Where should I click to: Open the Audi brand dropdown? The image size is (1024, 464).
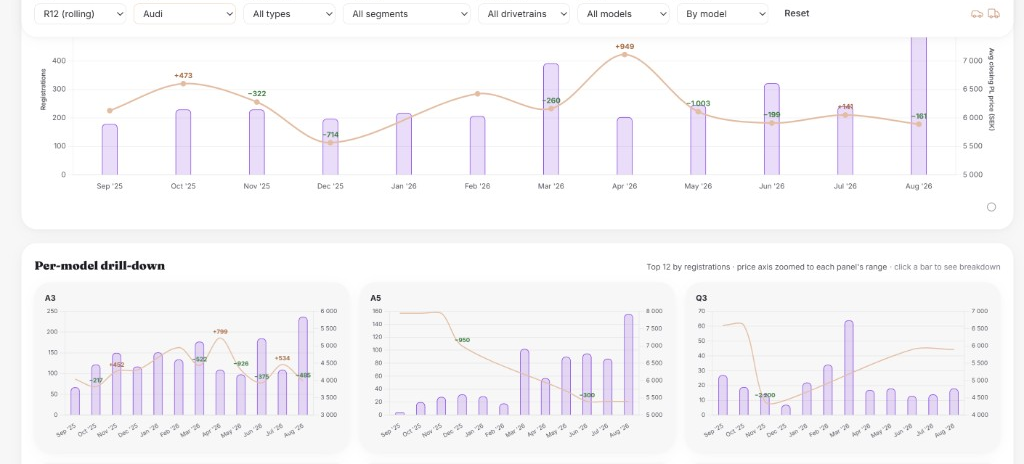(x=185, y=14)
